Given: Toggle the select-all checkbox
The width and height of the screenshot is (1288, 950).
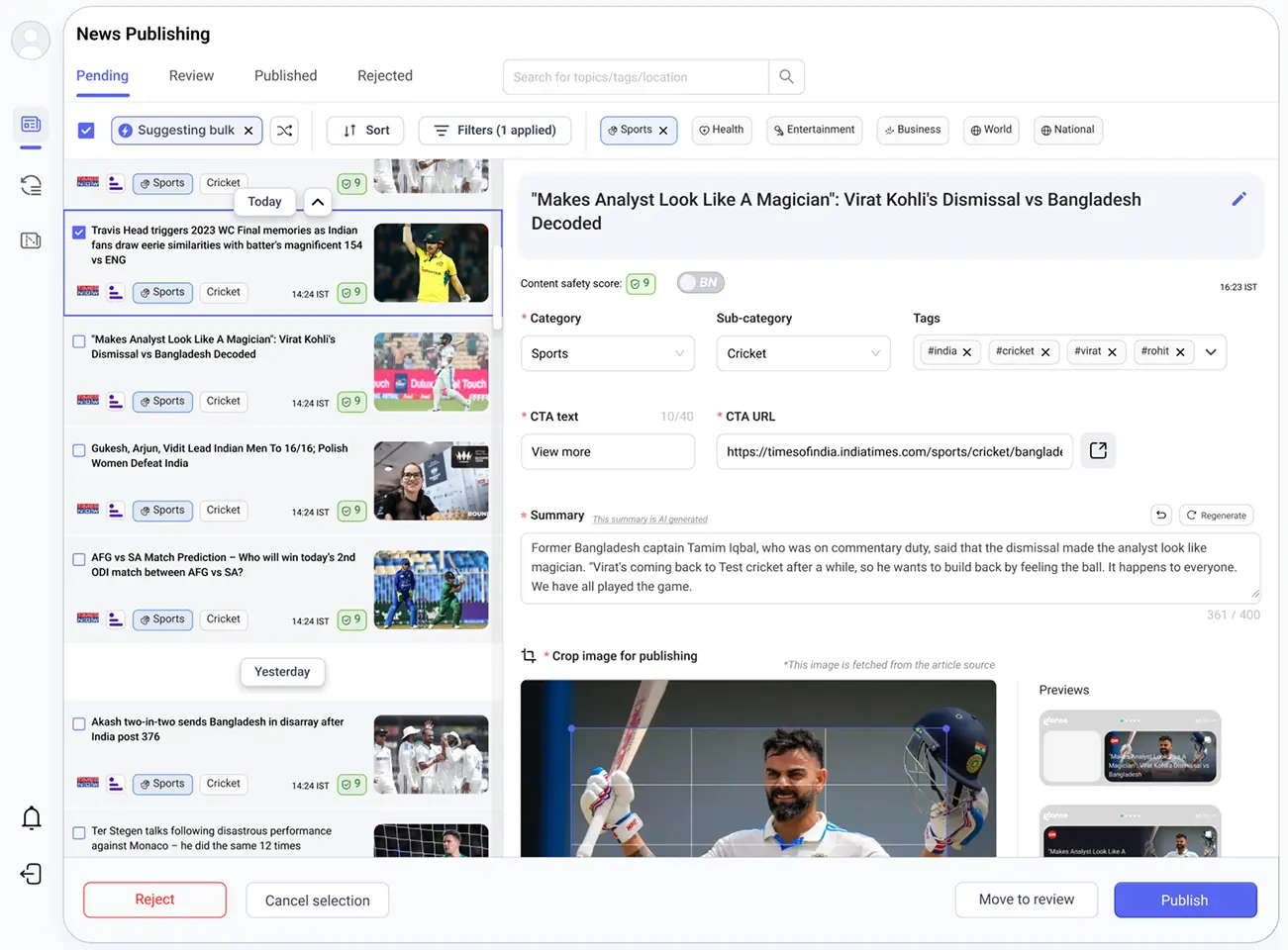Looking at the screenshot, I should 86,131.
